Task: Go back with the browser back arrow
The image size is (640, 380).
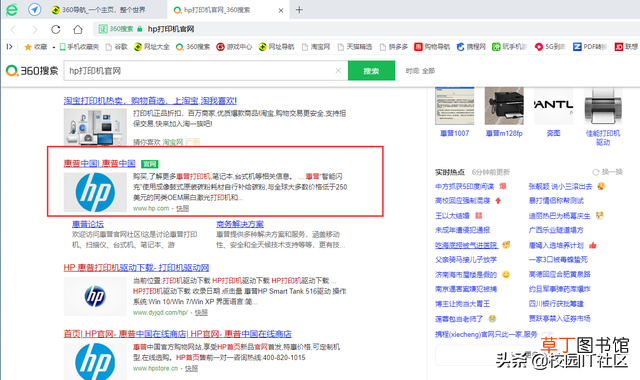Action: (13, 29)
